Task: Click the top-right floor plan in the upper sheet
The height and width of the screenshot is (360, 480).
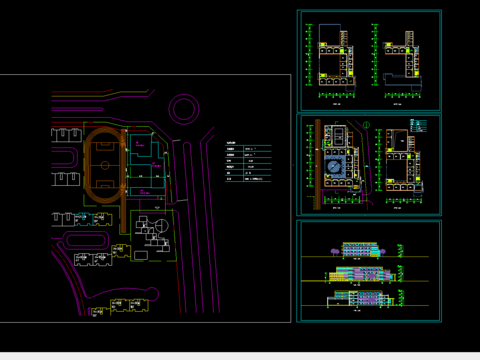Action: pyautogui.click(x=403, y=61)
